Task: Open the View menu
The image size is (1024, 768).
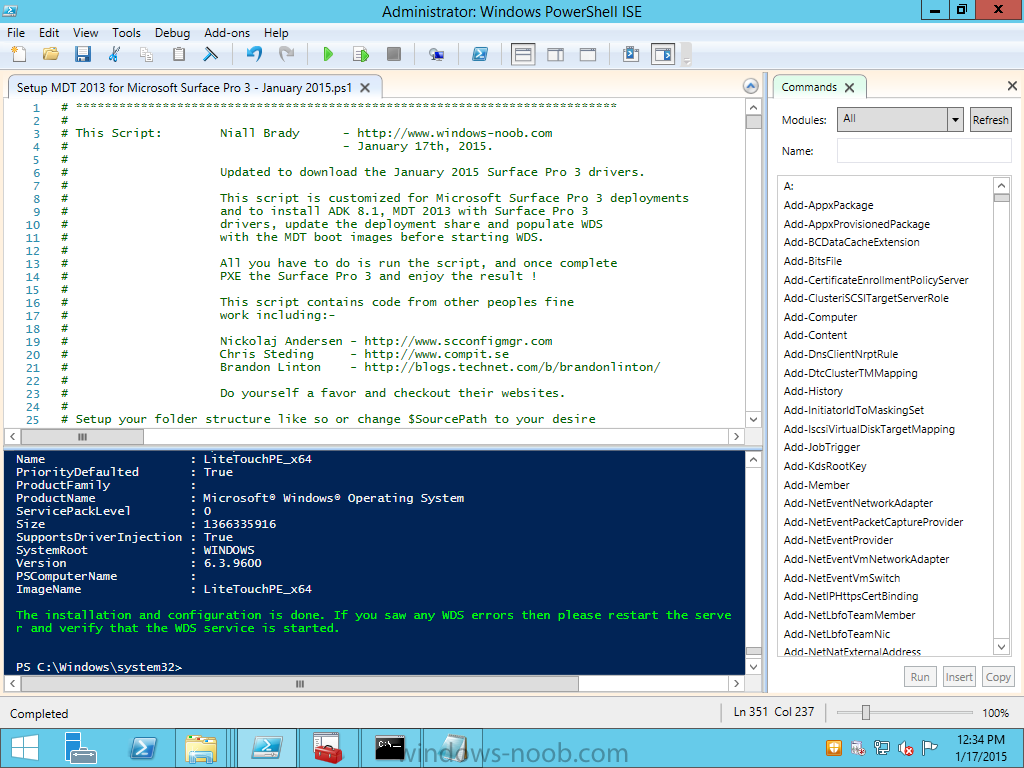Action: [86, 33]
